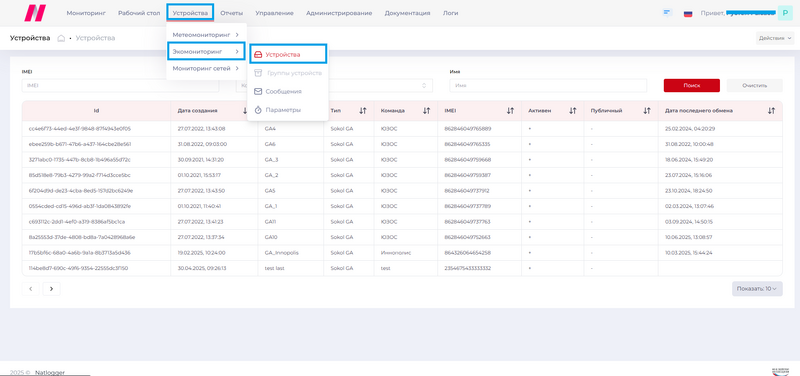
Task: Open the Логи menu
Action: pos(451,13)
